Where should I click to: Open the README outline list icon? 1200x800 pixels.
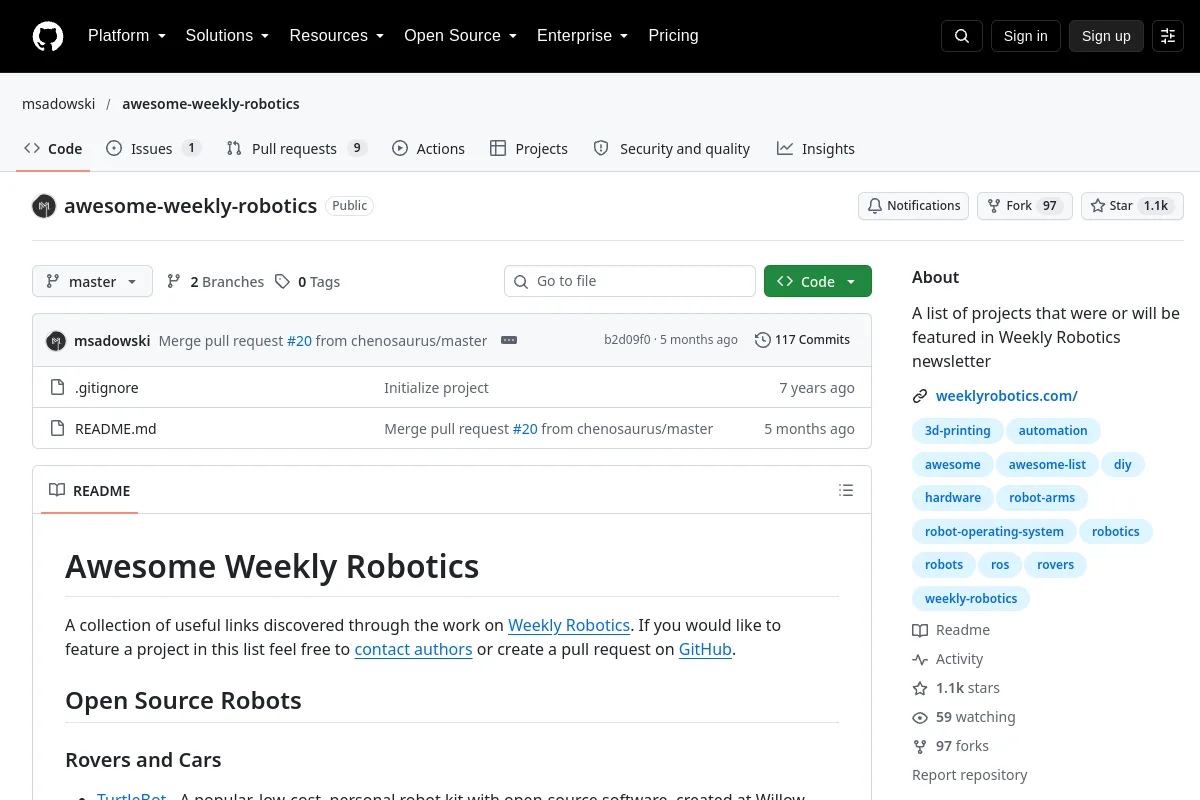pyautogui.click(x=846, y=490)
